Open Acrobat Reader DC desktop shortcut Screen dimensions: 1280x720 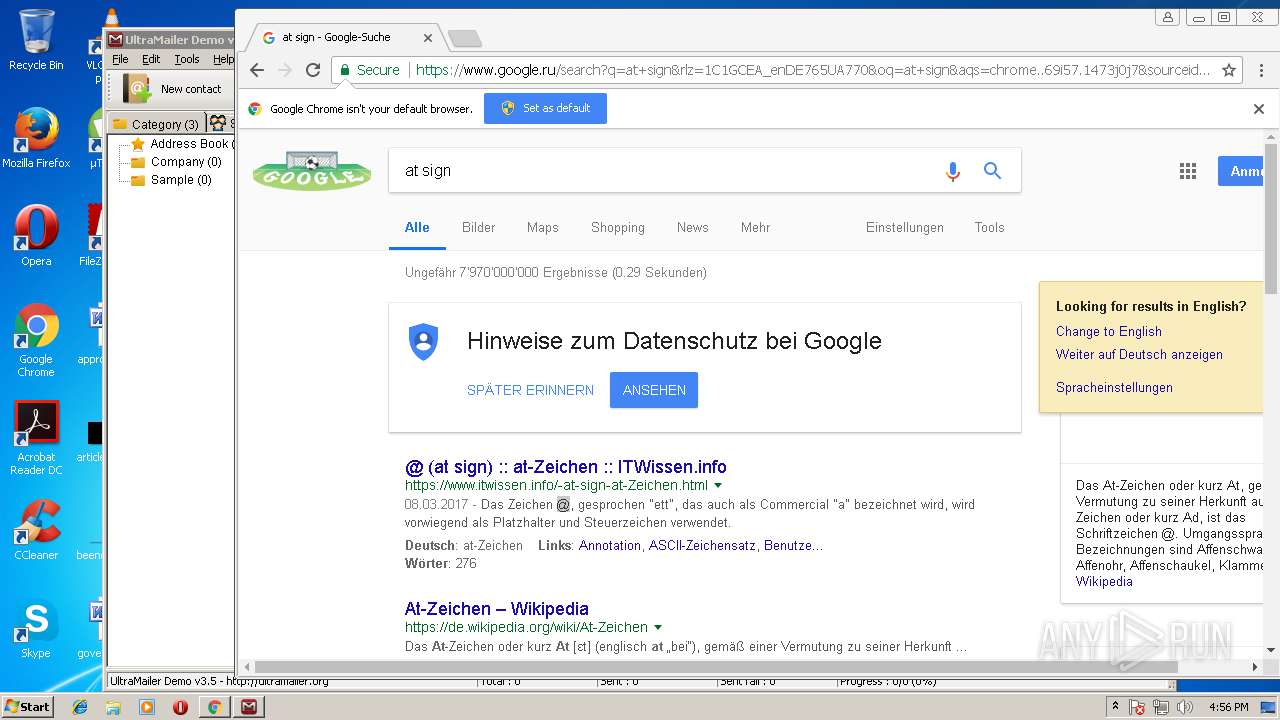click(x=36, y=438)
